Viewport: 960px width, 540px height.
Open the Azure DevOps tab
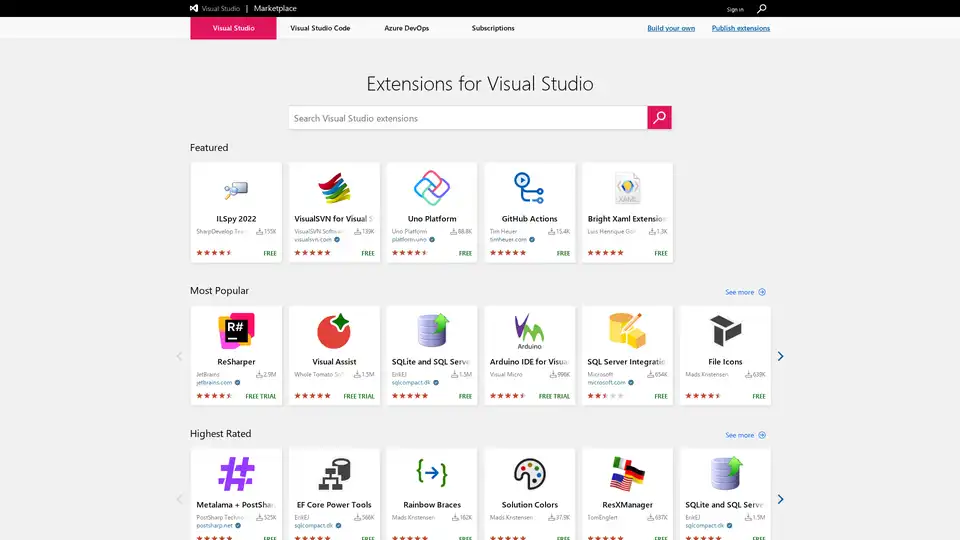pyautogui.click(x=406, y=28)
